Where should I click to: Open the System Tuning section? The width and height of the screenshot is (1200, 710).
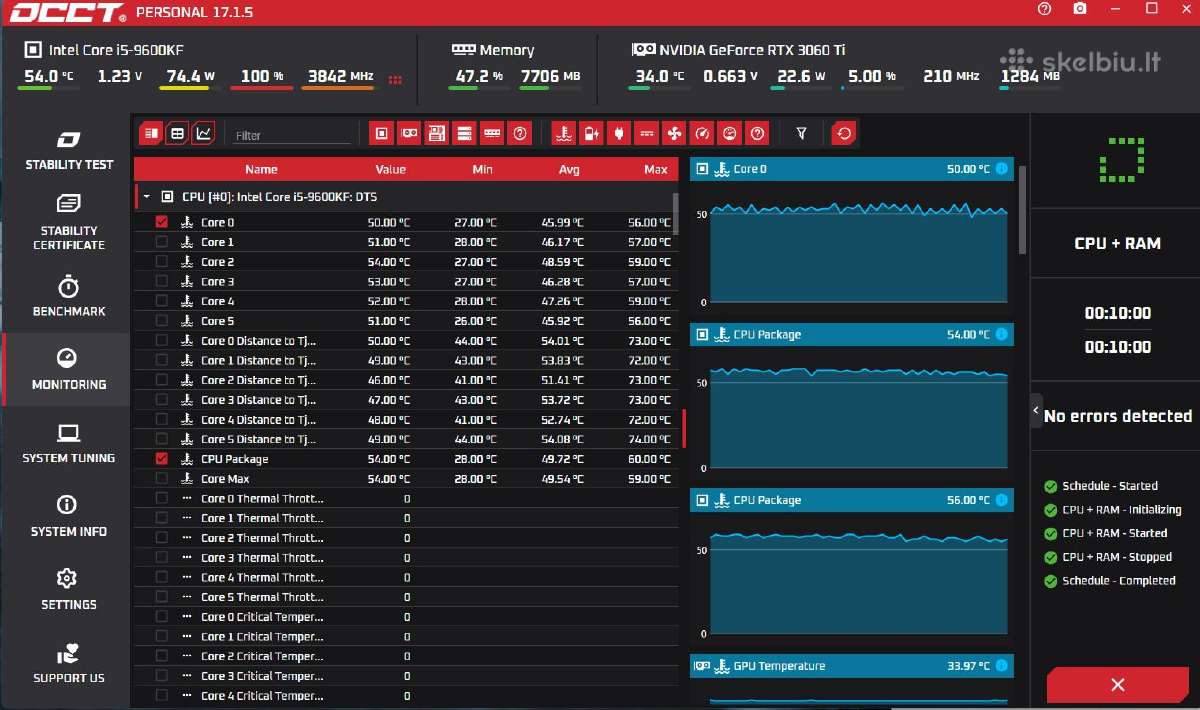coord(69,444)
